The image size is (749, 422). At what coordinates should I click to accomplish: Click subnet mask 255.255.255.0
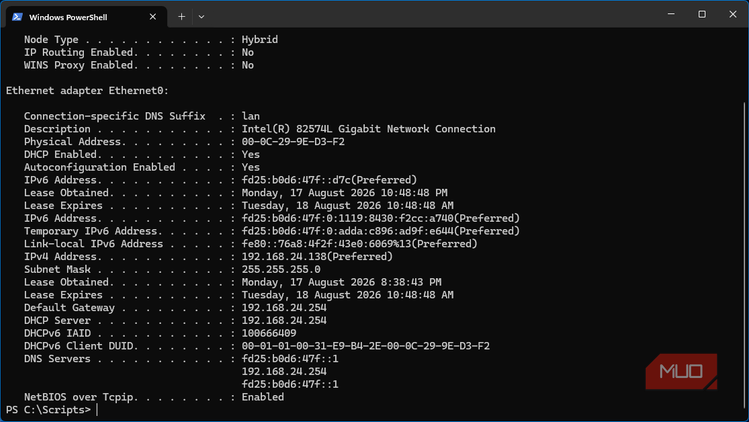[x=281, y=270]
